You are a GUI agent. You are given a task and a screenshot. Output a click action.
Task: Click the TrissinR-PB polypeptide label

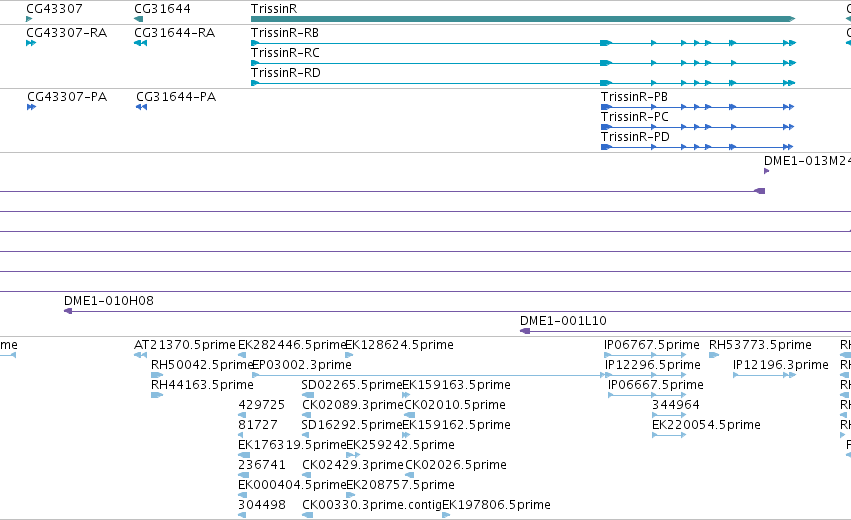pos(634,97)
